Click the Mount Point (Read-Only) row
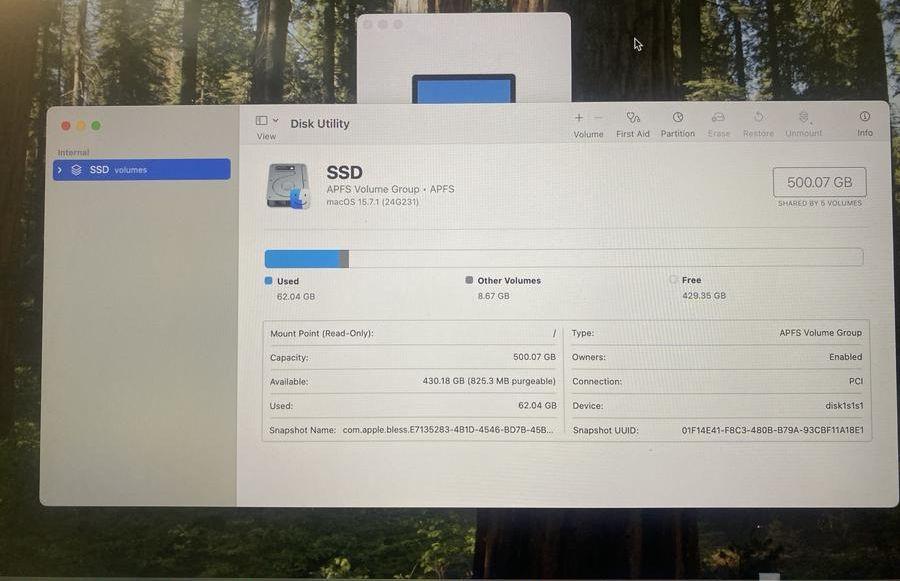 (413, 334)
